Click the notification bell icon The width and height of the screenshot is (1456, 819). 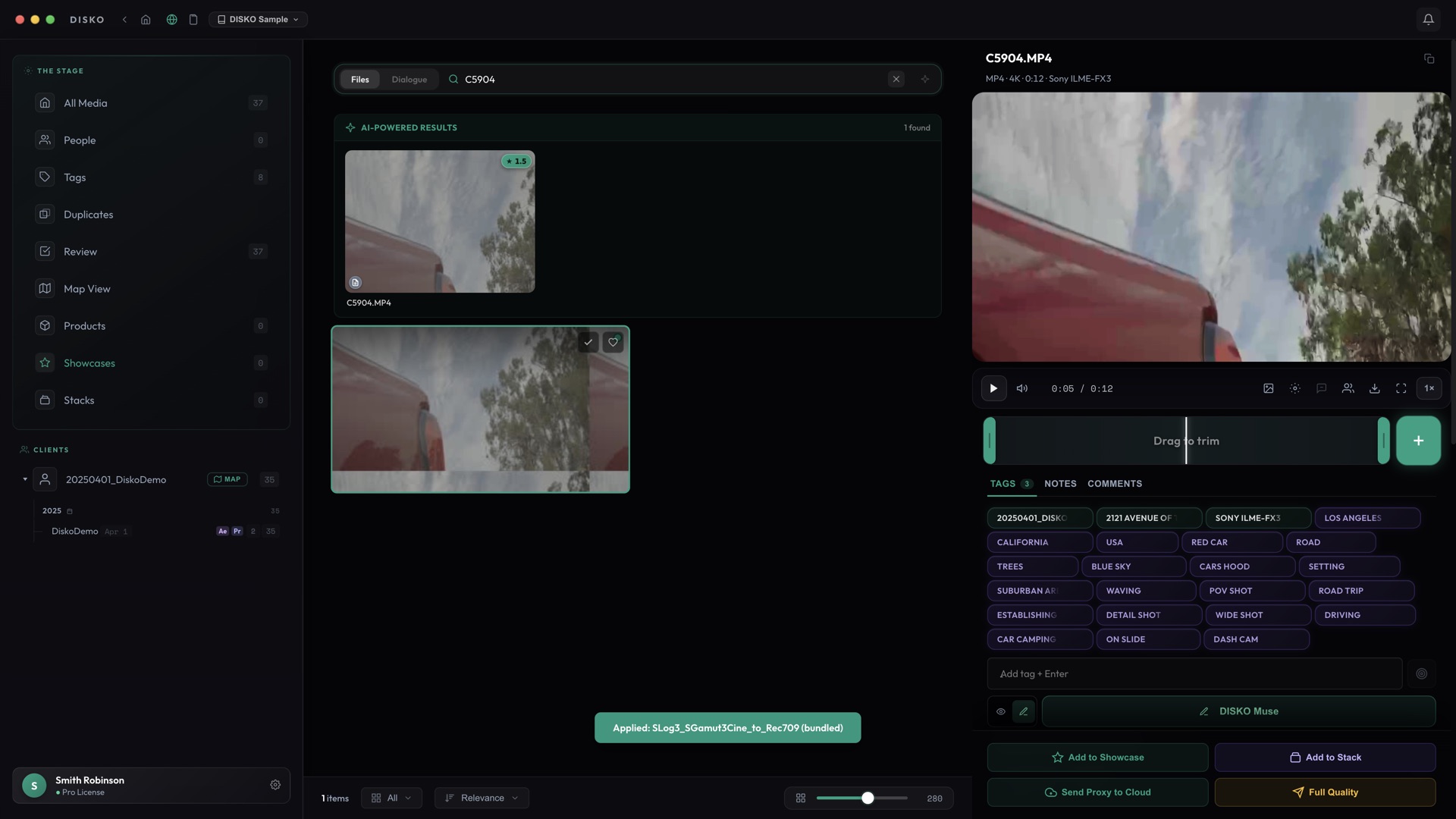(1428, 19)
